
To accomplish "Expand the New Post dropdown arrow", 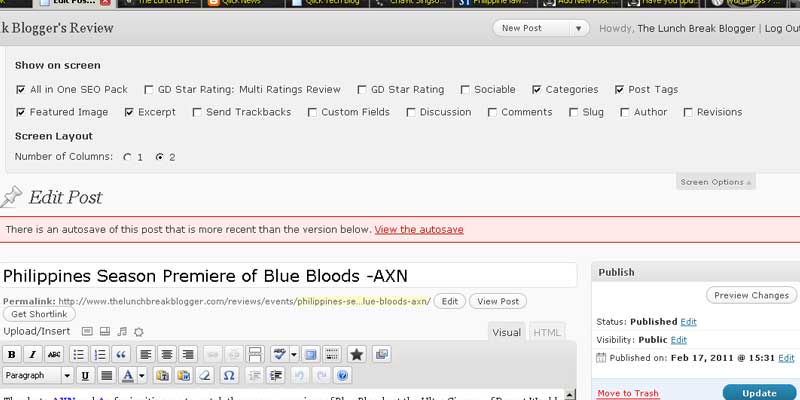I will pyautogui.click(x=578, y=28).
